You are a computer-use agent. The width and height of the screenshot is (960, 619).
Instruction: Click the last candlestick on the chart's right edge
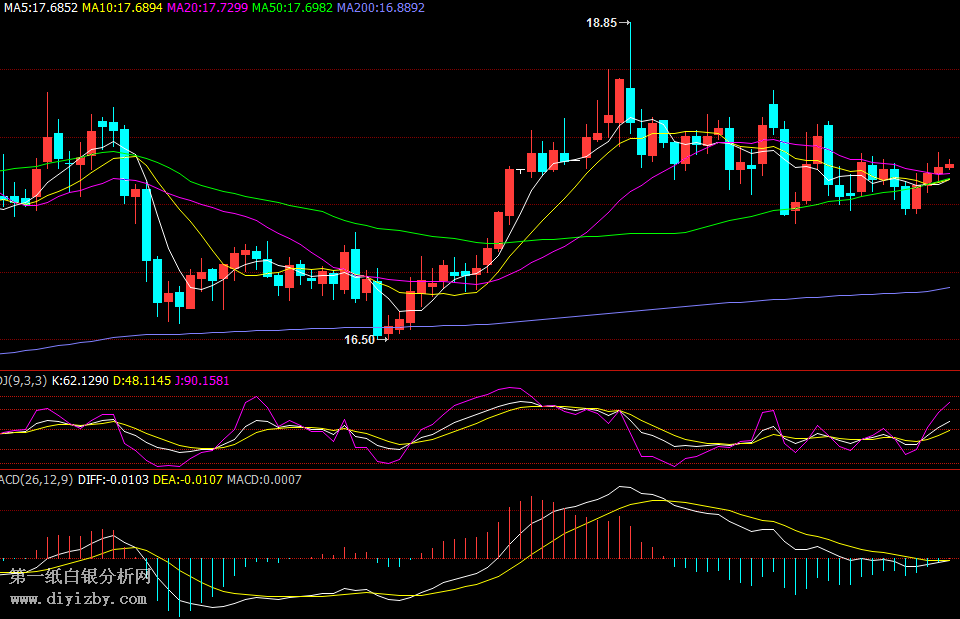pos(949,165)
